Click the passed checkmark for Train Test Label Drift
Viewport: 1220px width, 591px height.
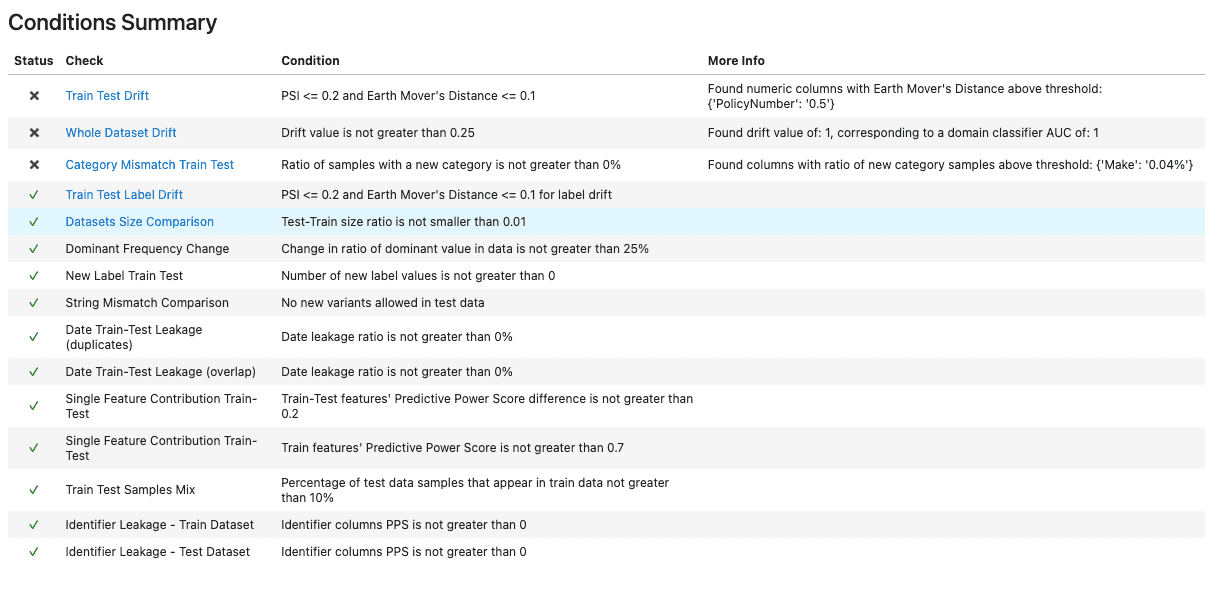point(34,195)
